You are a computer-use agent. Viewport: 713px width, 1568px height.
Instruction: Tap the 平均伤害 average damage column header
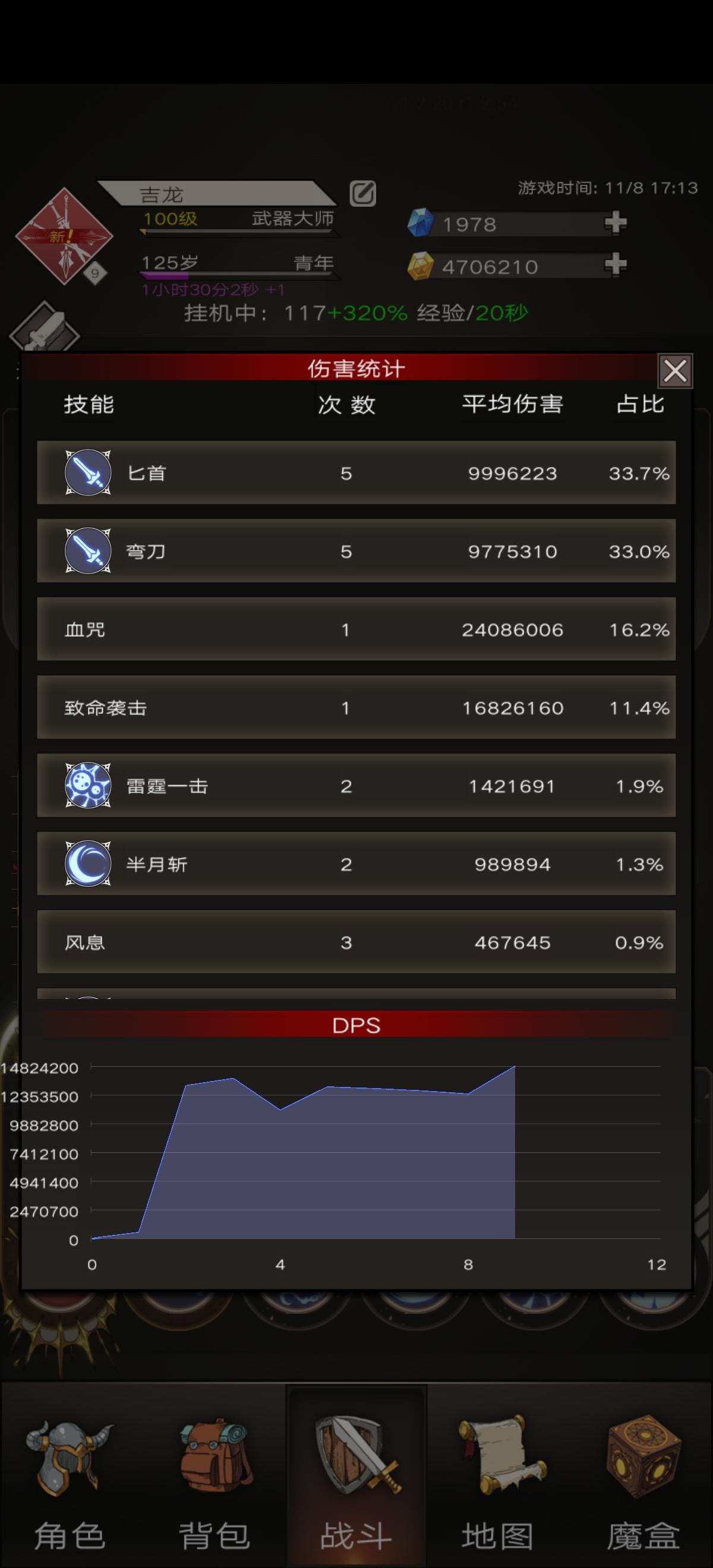click(513, 404)
